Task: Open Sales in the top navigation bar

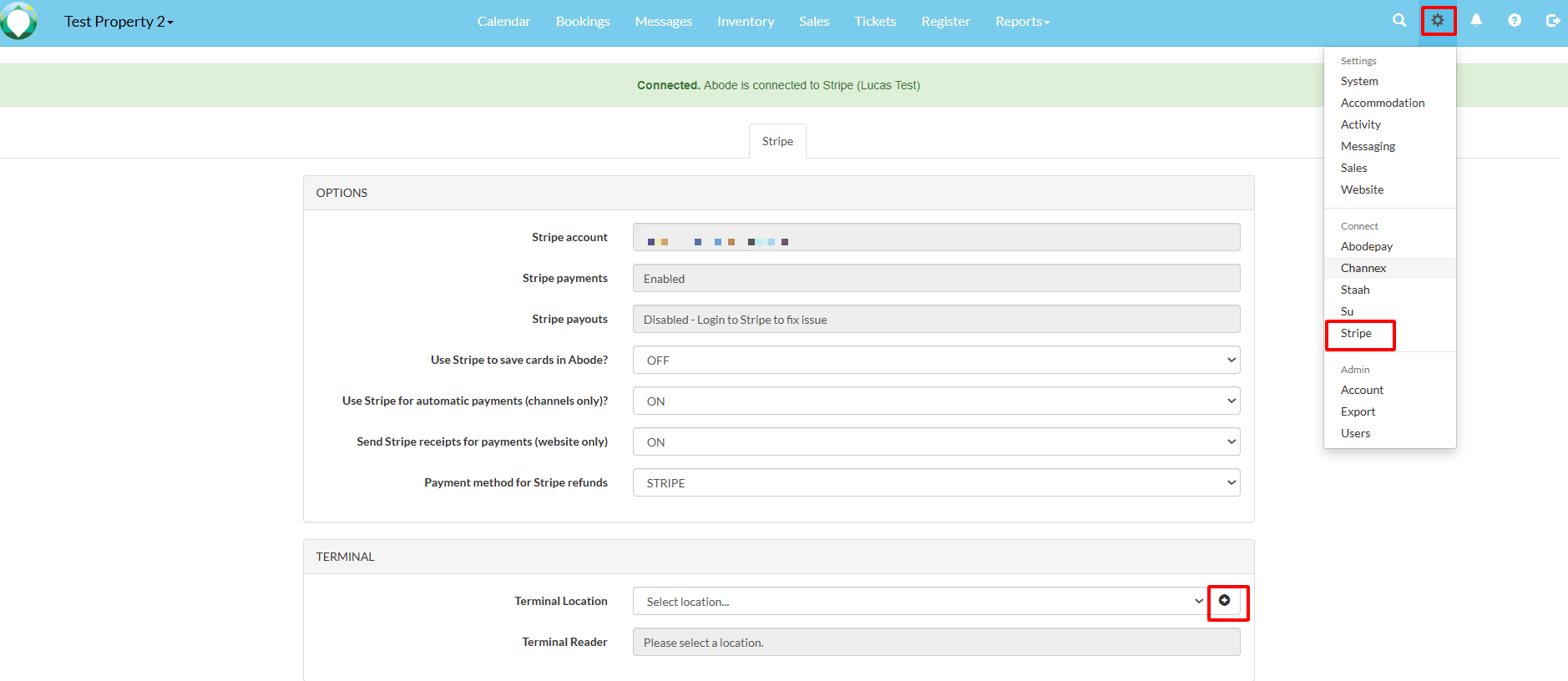Action: coord(814,22)
